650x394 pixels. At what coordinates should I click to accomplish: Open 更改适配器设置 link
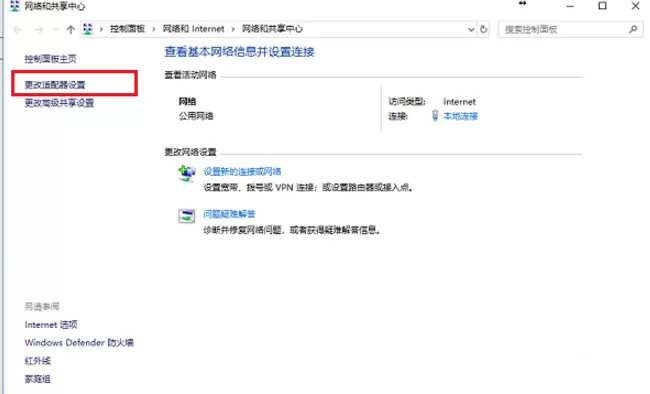(55, 85)
